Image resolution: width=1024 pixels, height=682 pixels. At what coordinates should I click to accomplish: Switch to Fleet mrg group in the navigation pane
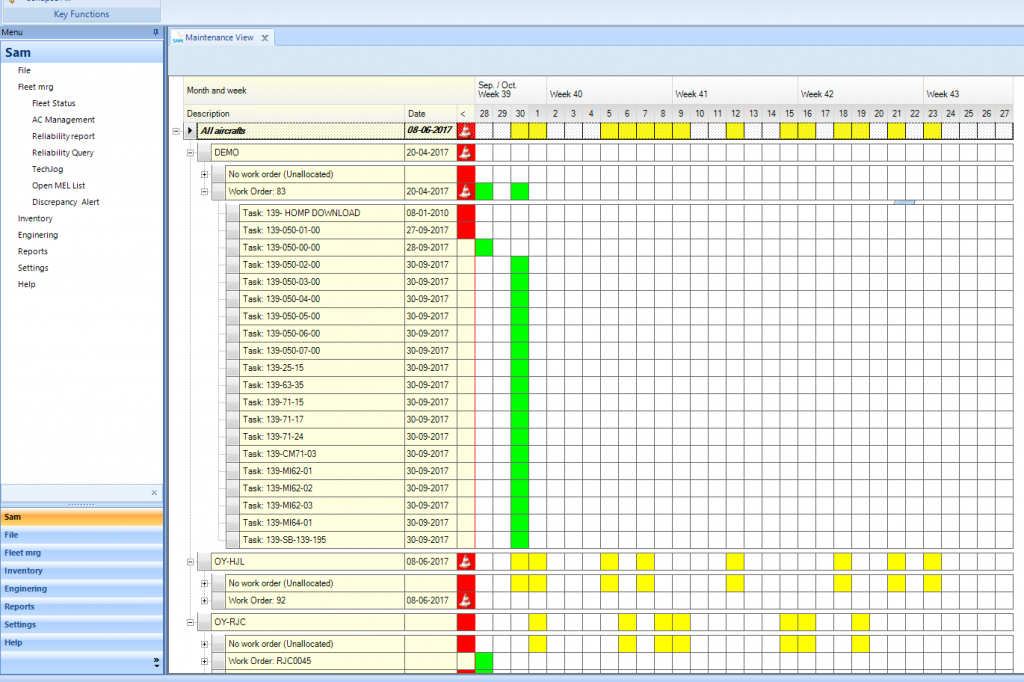pyautogui.click(x=82, y=553)
